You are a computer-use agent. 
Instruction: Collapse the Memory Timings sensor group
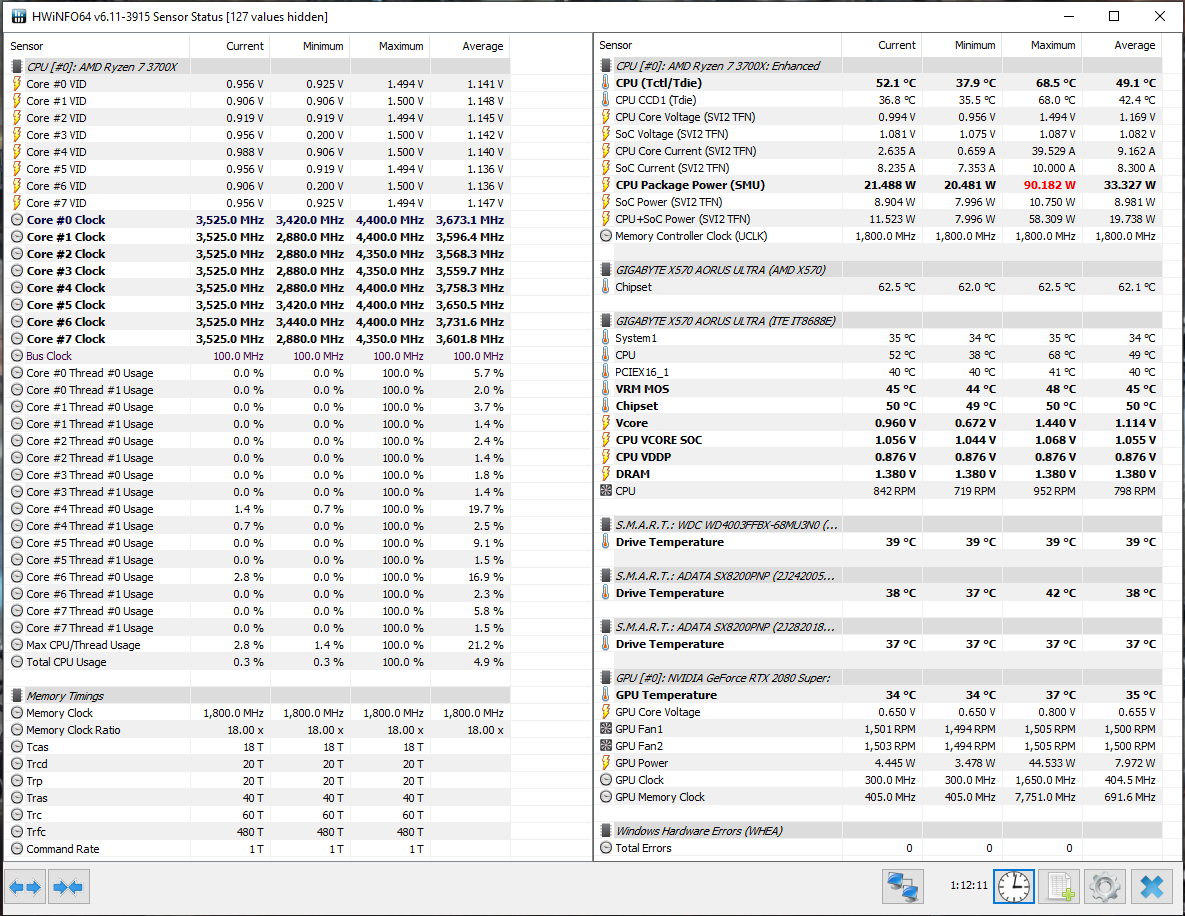pos(17,696)
